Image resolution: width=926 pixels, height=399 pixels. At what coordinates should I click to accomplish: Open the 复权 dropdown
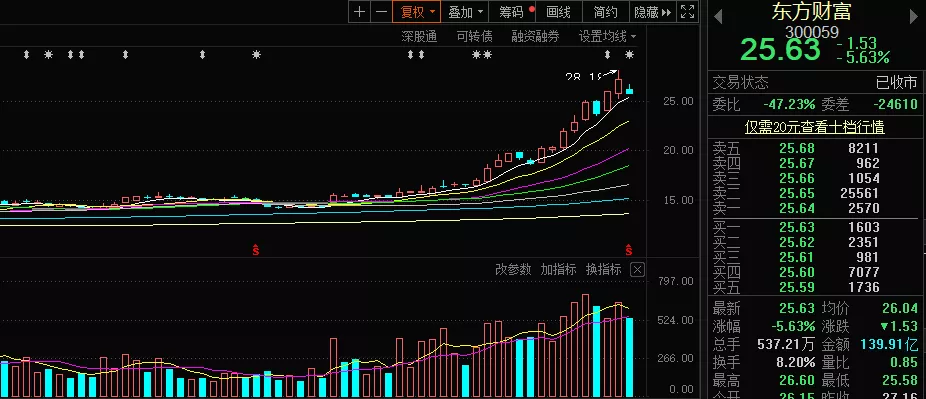(417, 12)
